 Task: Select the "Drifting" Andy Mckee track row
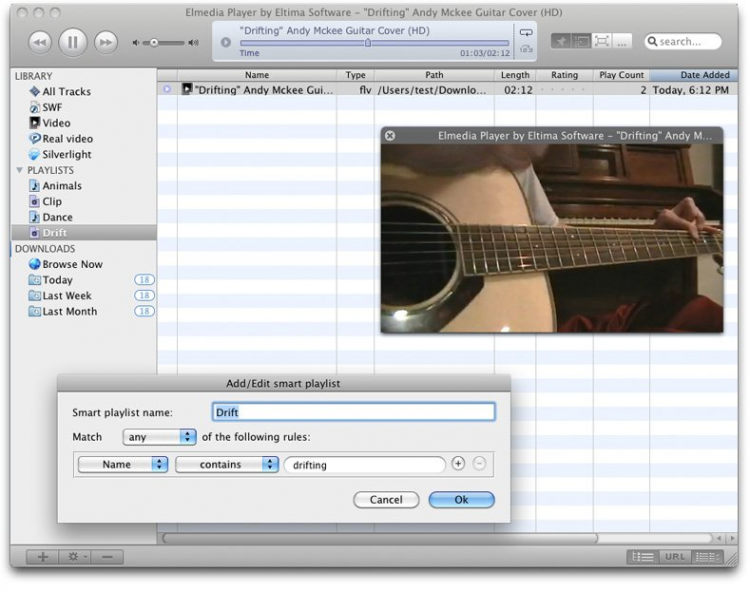pos(447,89)
